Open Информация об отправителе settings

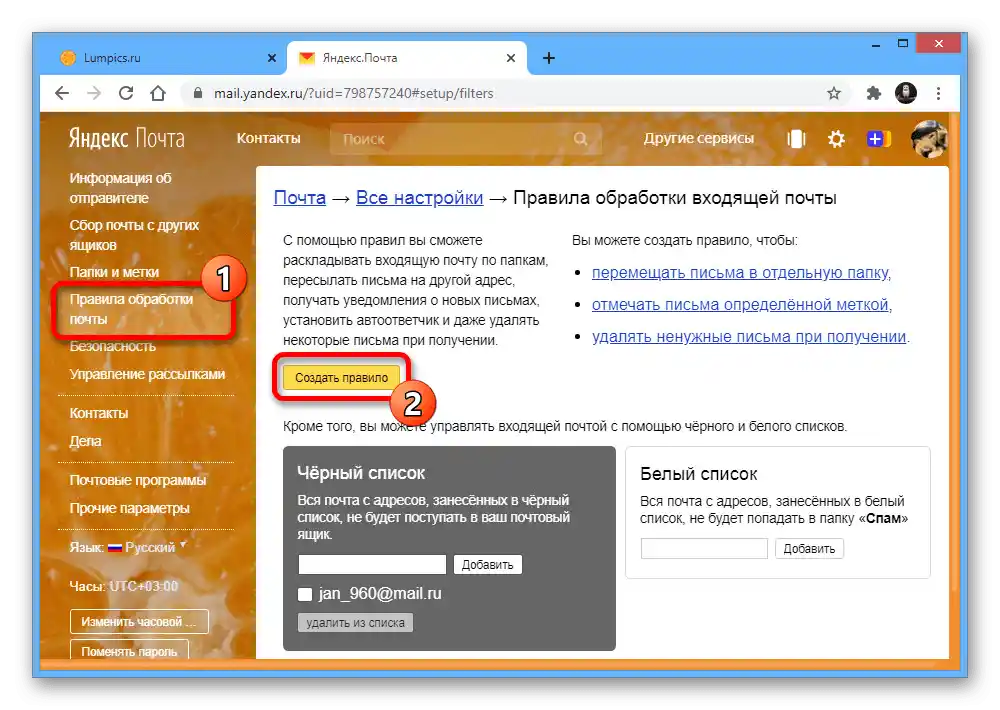(120, 188)
